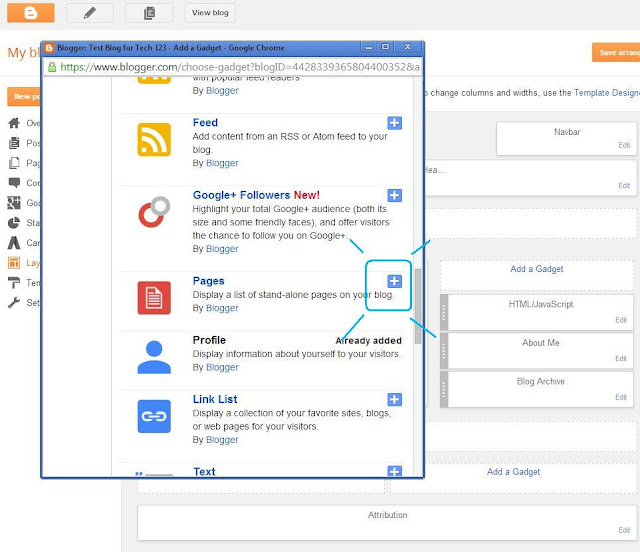Click Blogger author link under Link List
The width and height of the screenshot is (640, 552).
click(222, 440)
